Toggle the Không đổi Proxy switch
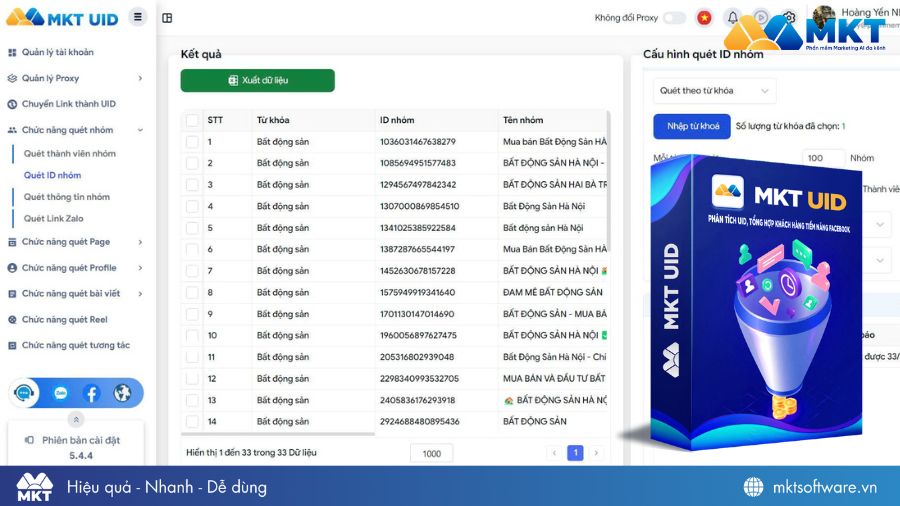Image resolution: width=900 pixels, height=506 pixels. click(x=674, y=18)
